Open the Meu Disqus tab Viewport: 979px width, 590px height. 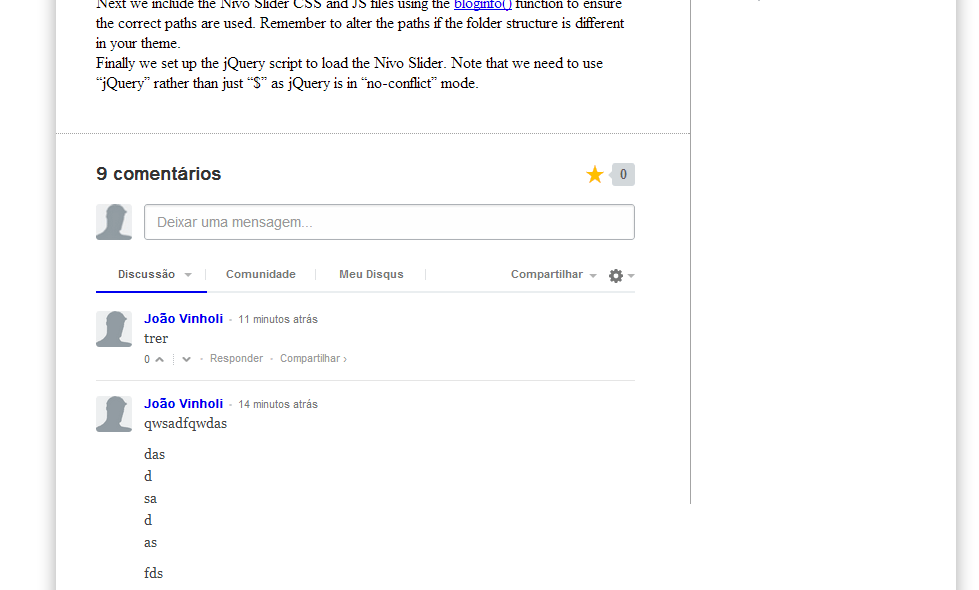pyautogui.click(x=370, y=274)
